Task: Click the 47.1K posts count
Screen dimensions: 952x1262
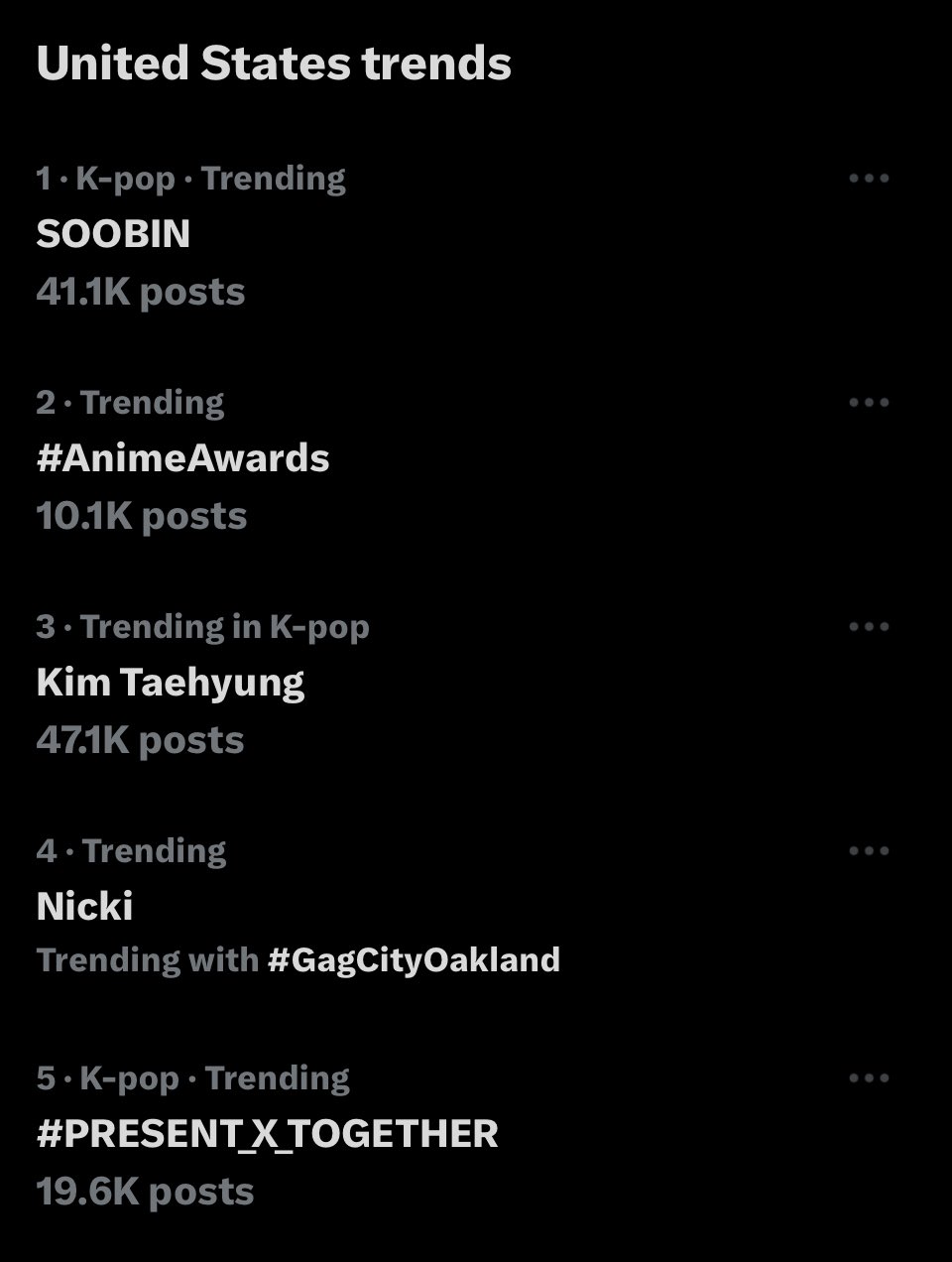Action: (140, 740)
